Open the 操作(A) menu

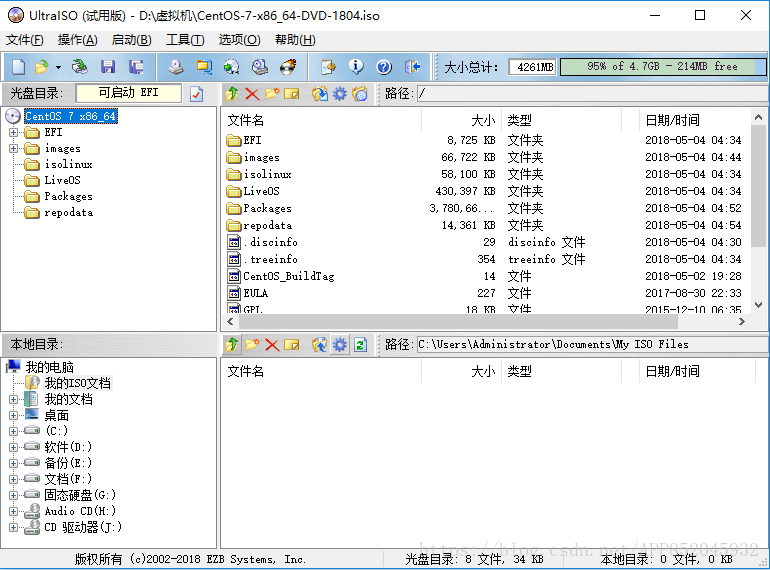pos(78,40)
